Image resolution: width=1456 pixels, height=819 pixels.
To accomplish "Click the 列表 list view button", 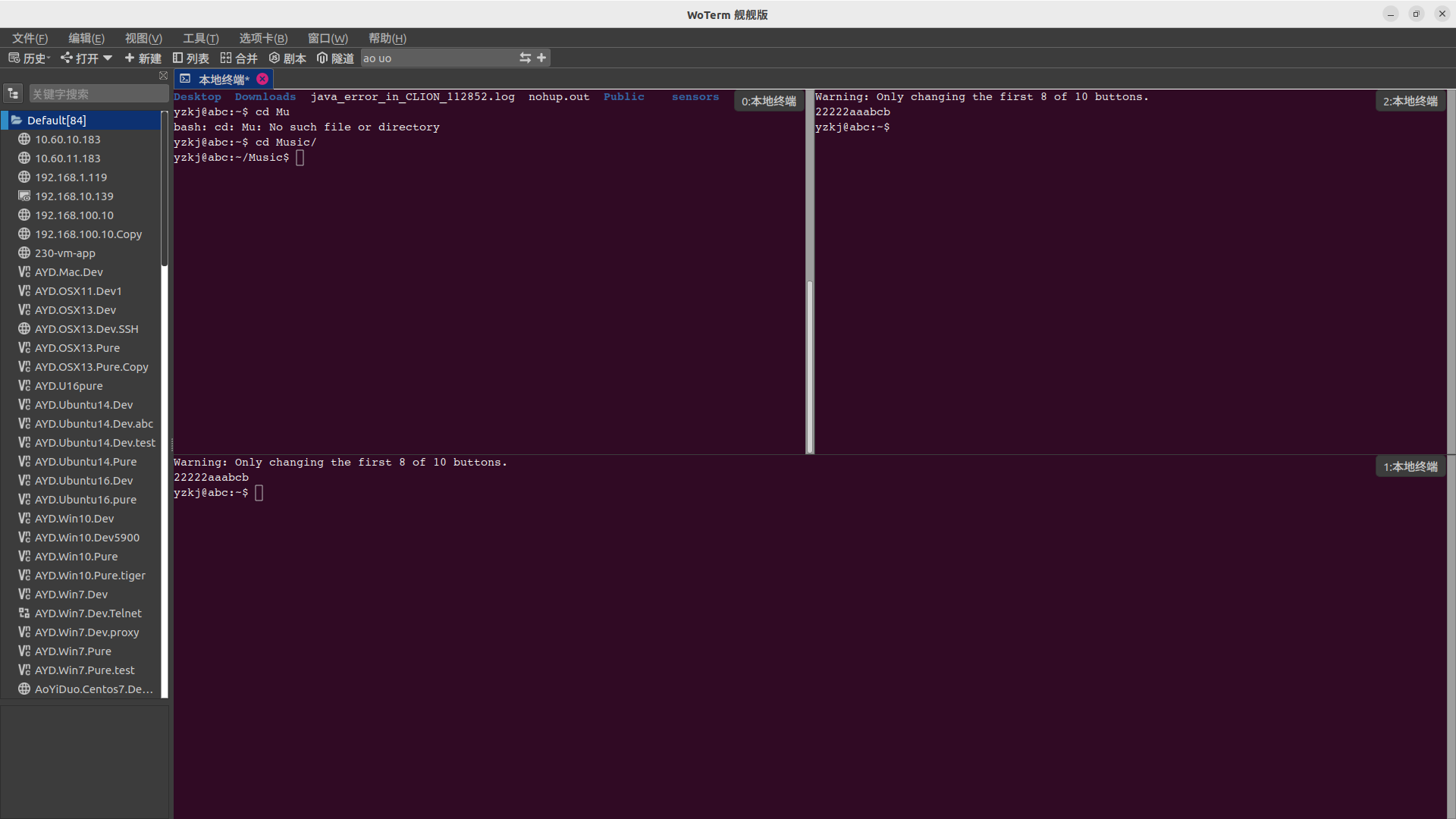I will point(190,58).
